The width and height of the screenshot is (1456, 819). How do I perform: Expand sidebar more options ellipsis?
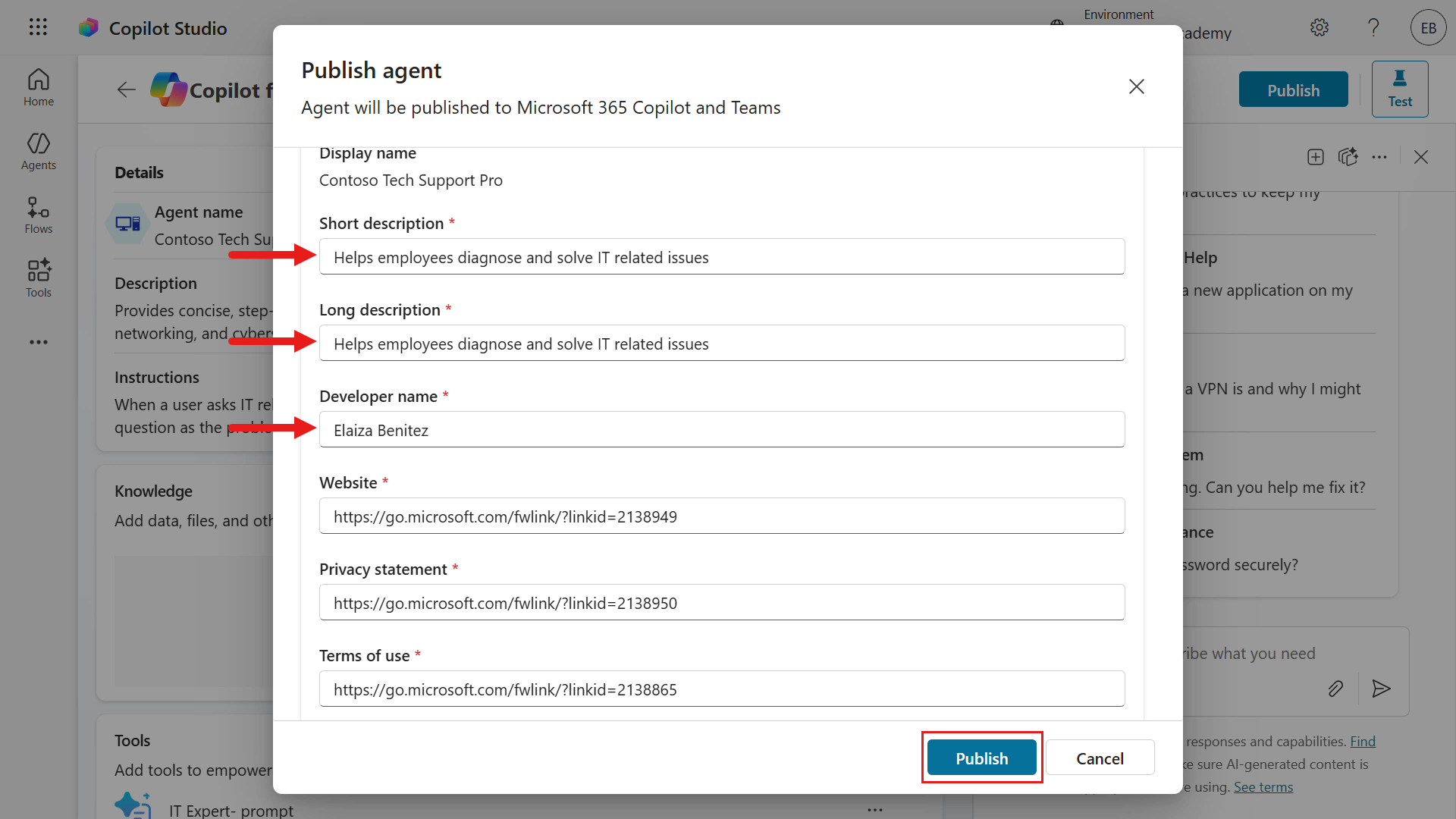coord(38,342)
